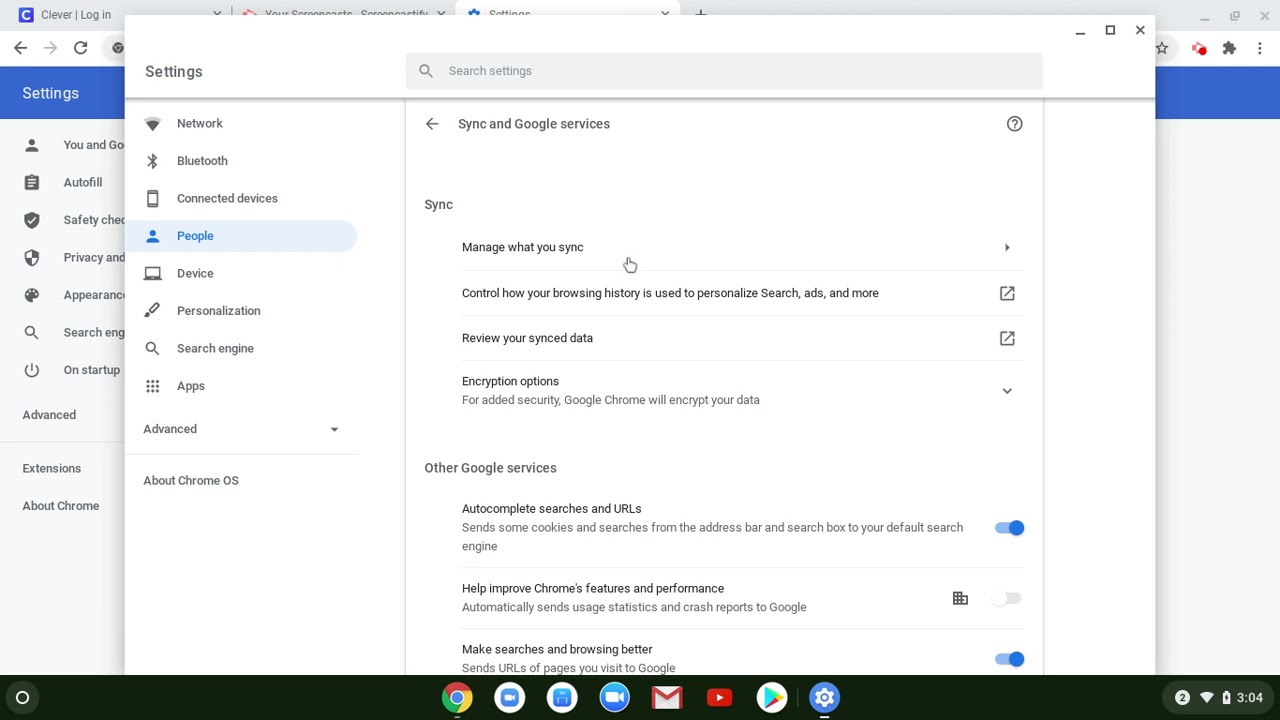Click Extensions in background Chrome settings
The image size is (1280, 720).
[x=52, y=468]
